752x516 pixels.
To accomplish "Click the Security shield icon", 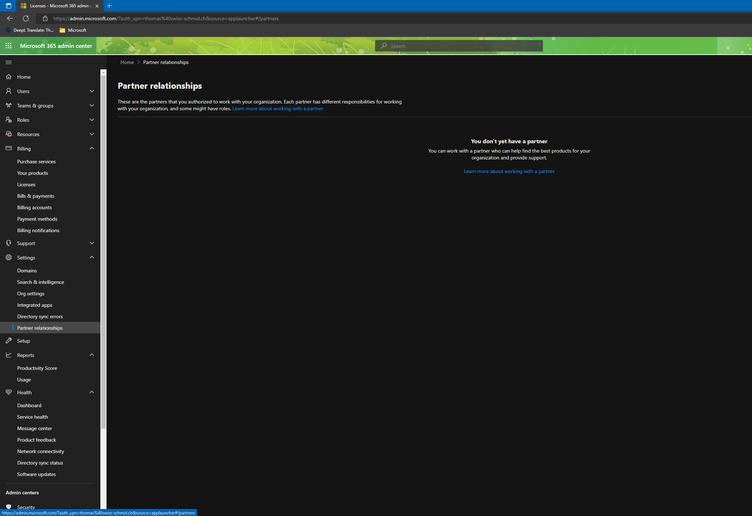I will tap(9, 506).
